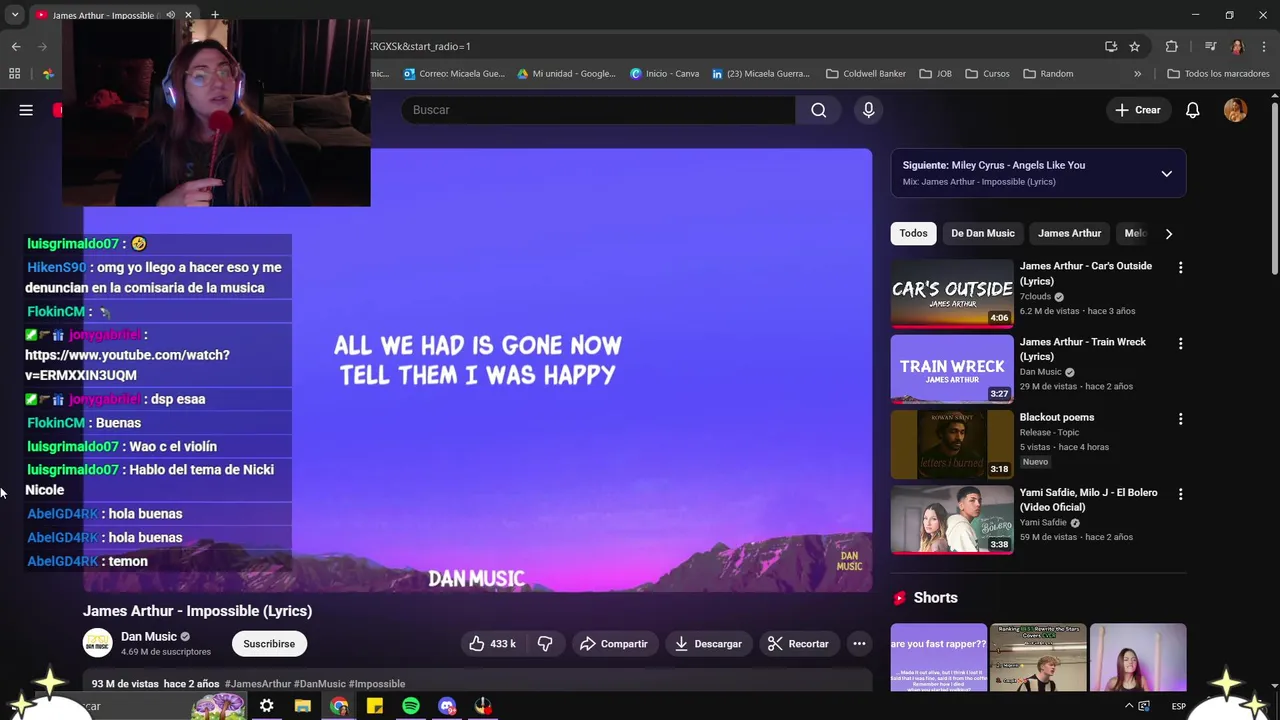This screenshot has height=720, width=1280.
Task: Open the Mi unidad - Google bookmark
Action: [x=566, y=73]
